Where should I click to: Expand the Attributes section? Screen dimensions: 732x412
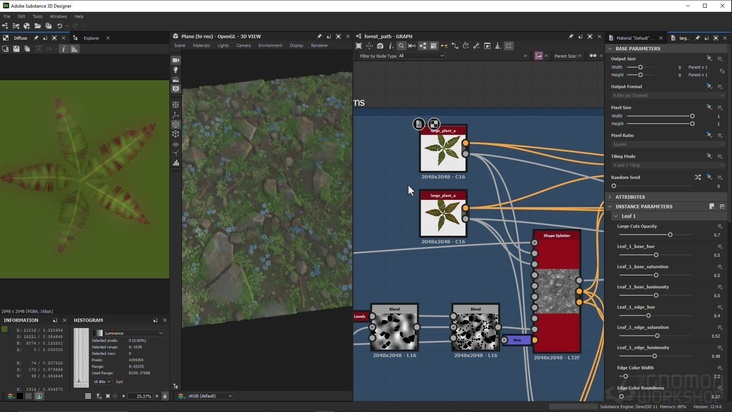[x=610, y=197]
